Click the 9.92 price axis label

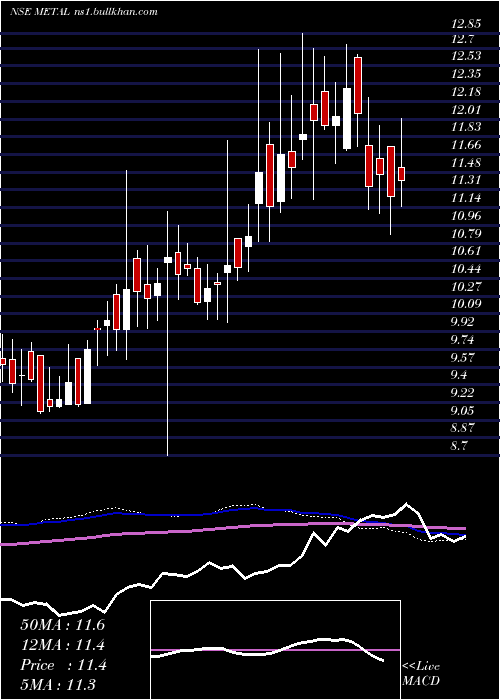point(464,322)
